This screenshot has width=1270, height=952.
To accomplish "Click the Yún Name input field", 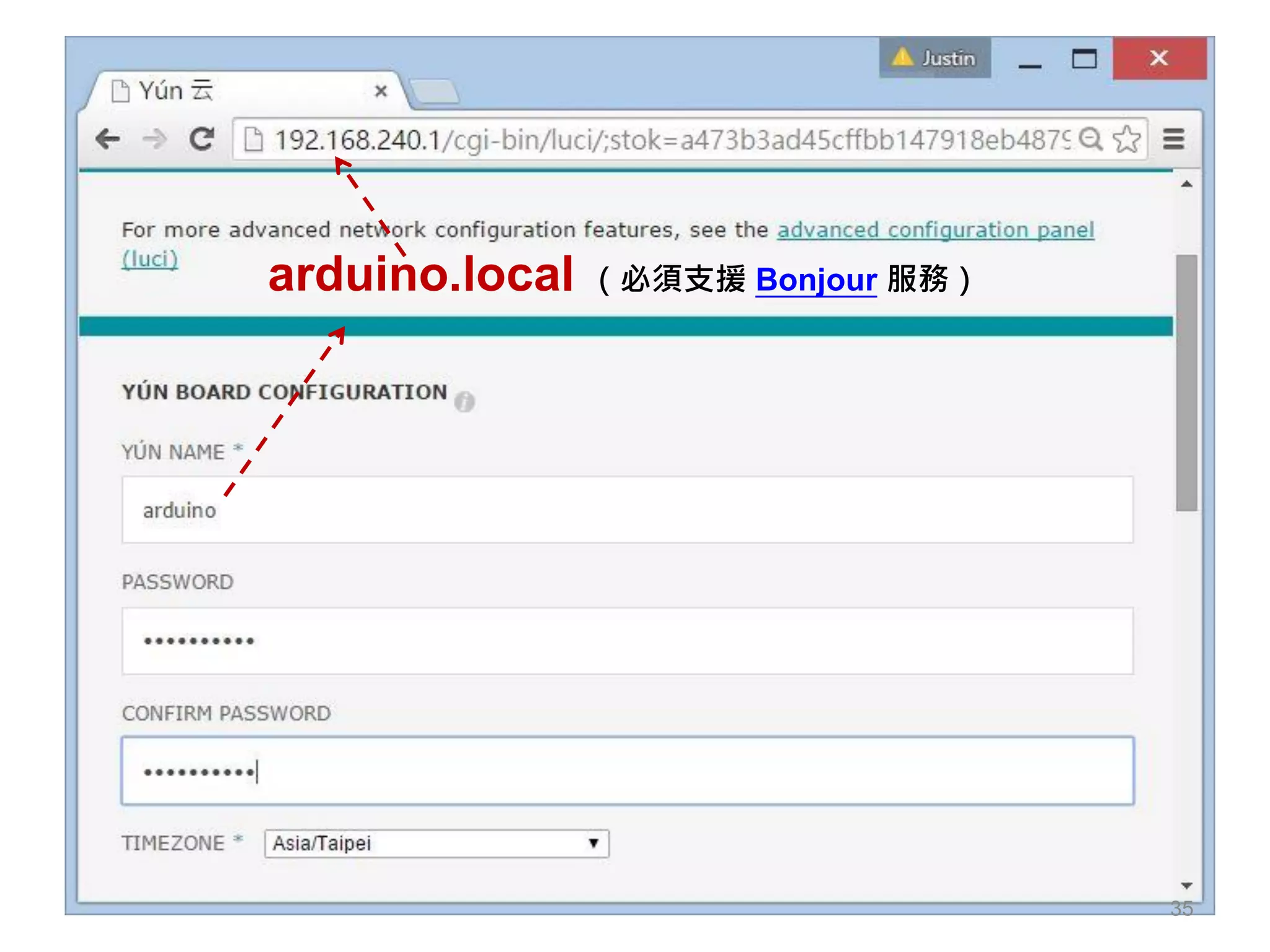I will (x=628, y=509).
